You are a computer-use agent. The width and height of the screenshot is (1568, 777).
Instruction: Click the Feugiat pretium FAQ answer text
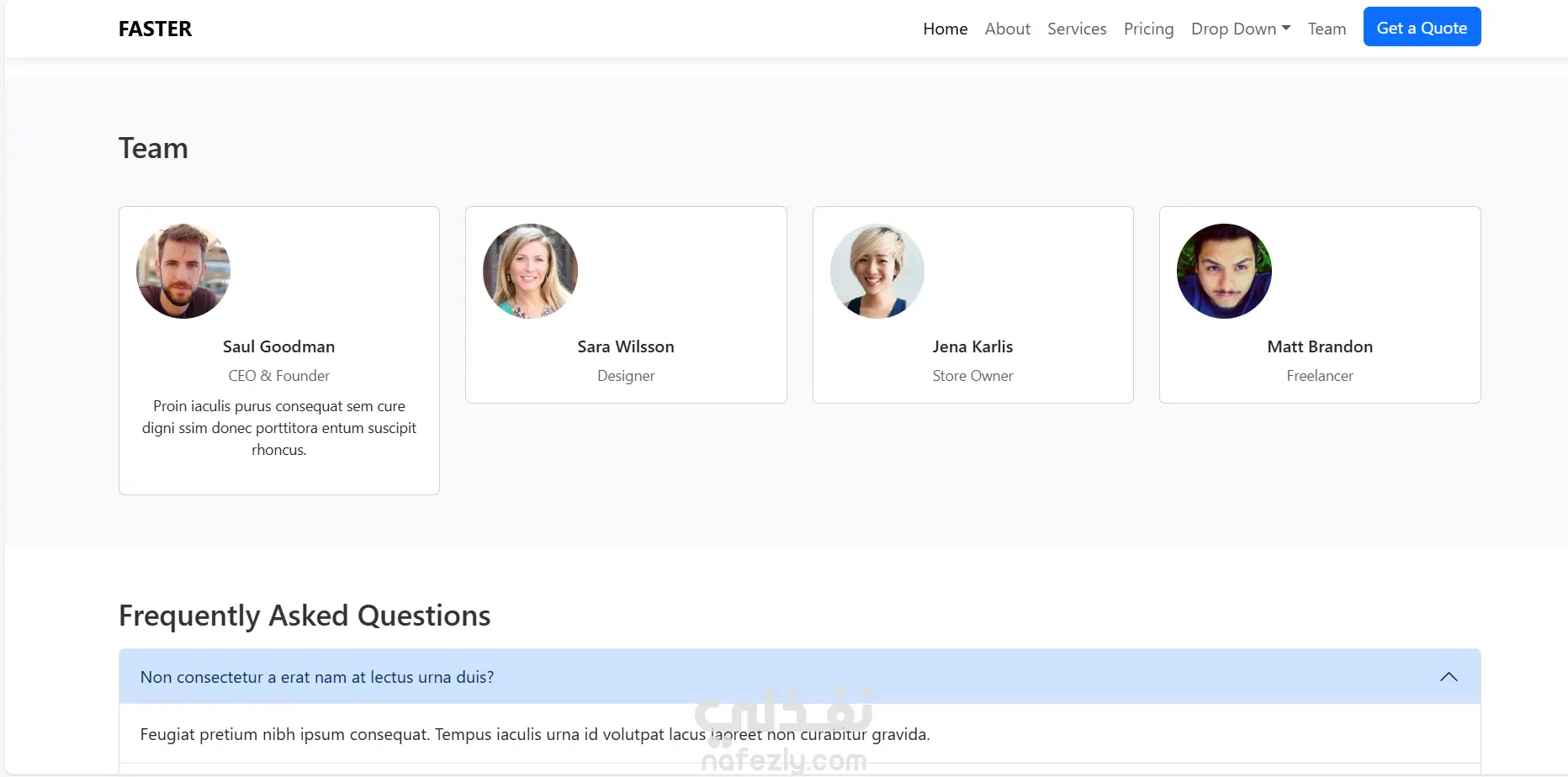pos(535,734)
